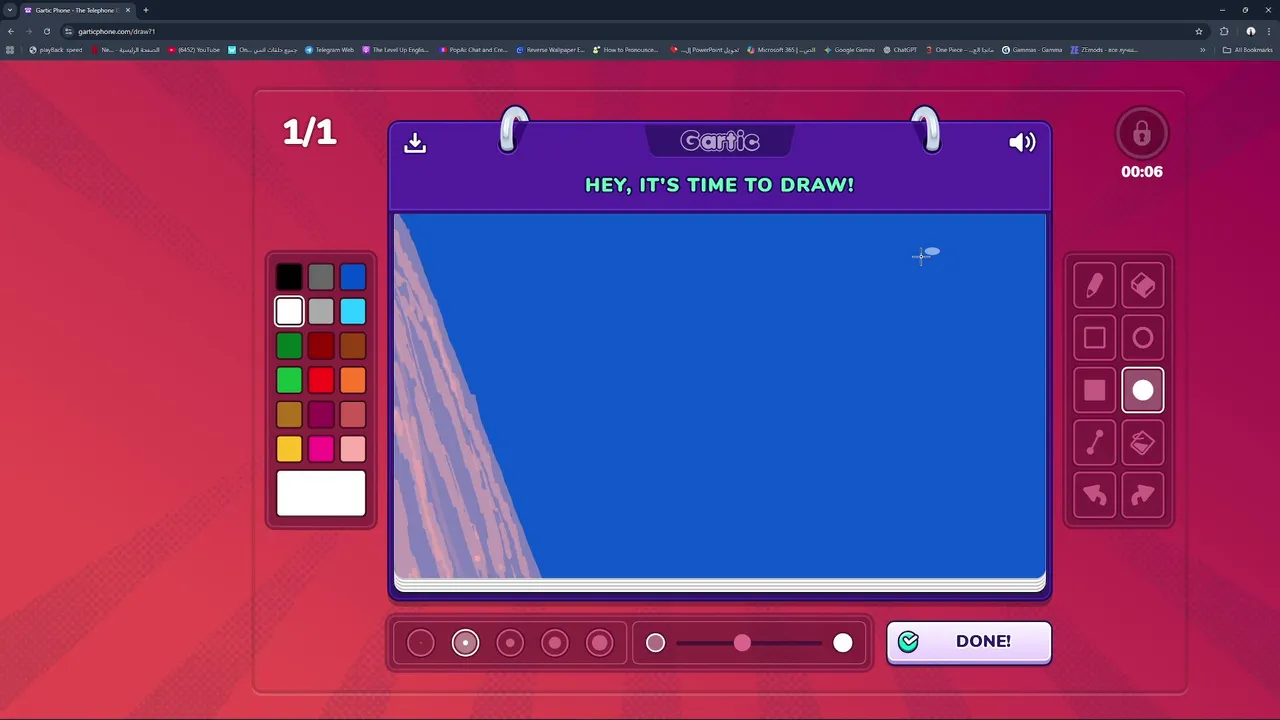The image size is (1280, 720).
Task: Select the fourth brush size
Action: coord(555,643)
